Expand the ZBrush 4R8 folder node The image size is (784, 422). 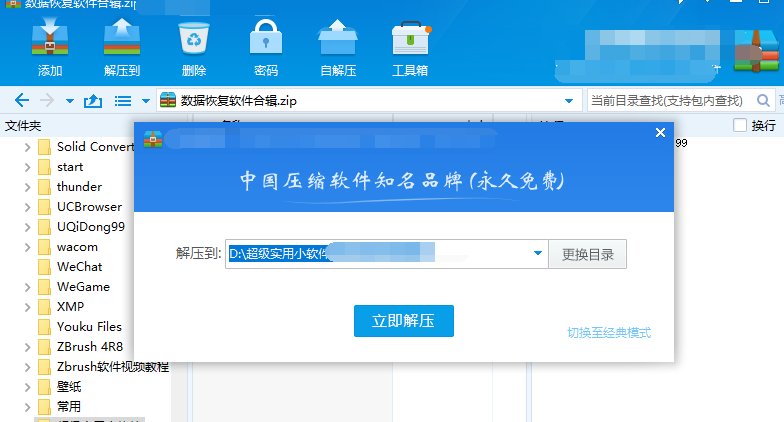(28, 347)
